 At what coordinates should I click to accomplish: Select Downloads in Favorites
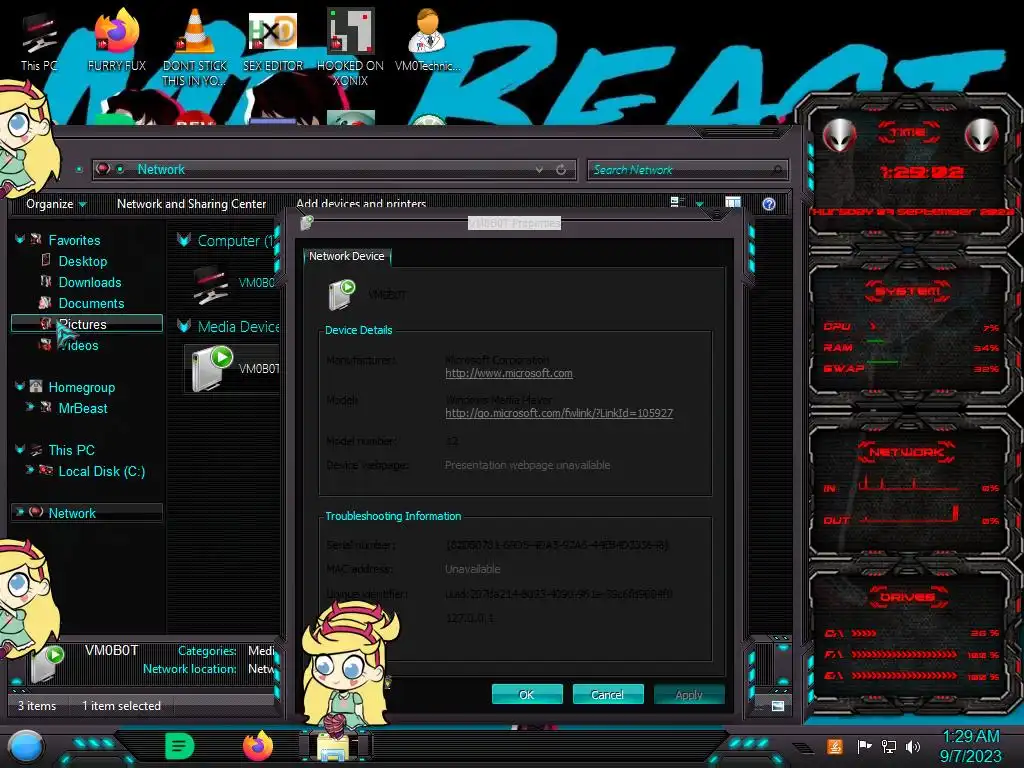tap(90, 282)
